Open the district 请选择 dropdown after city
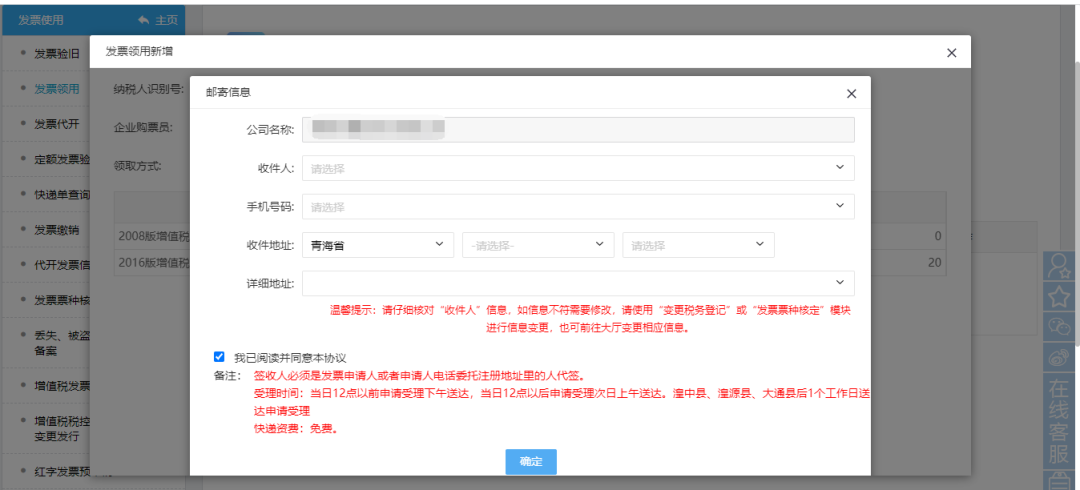 coord(698,245)
